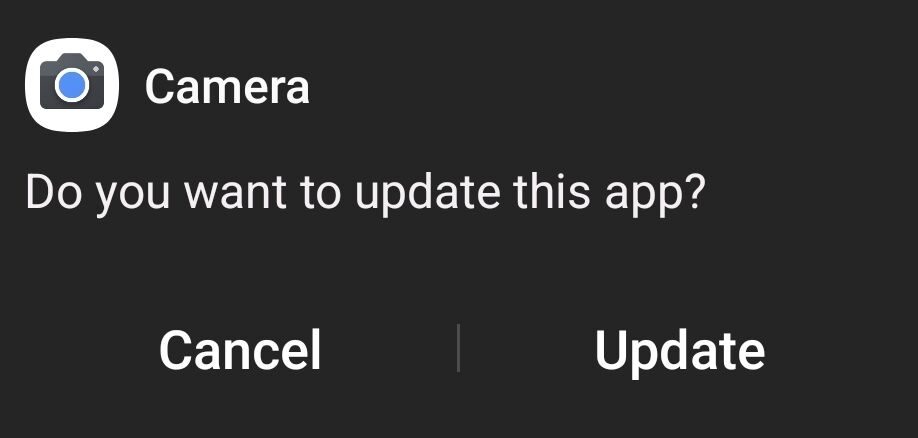Click the Camera app name label

227,87
